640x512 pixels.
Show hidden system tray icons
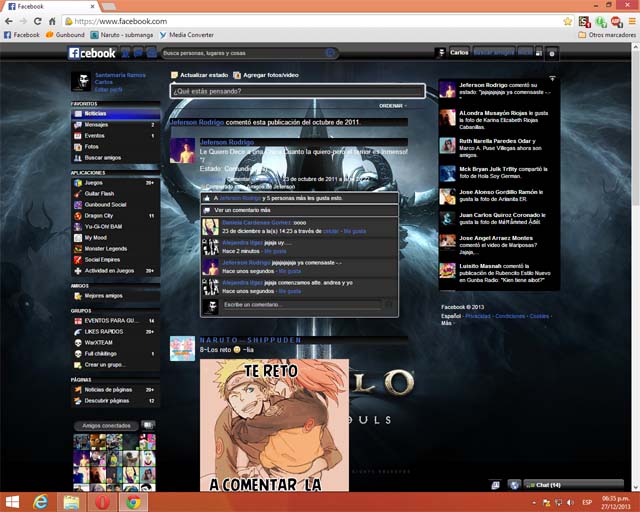[x=534, y=503]
